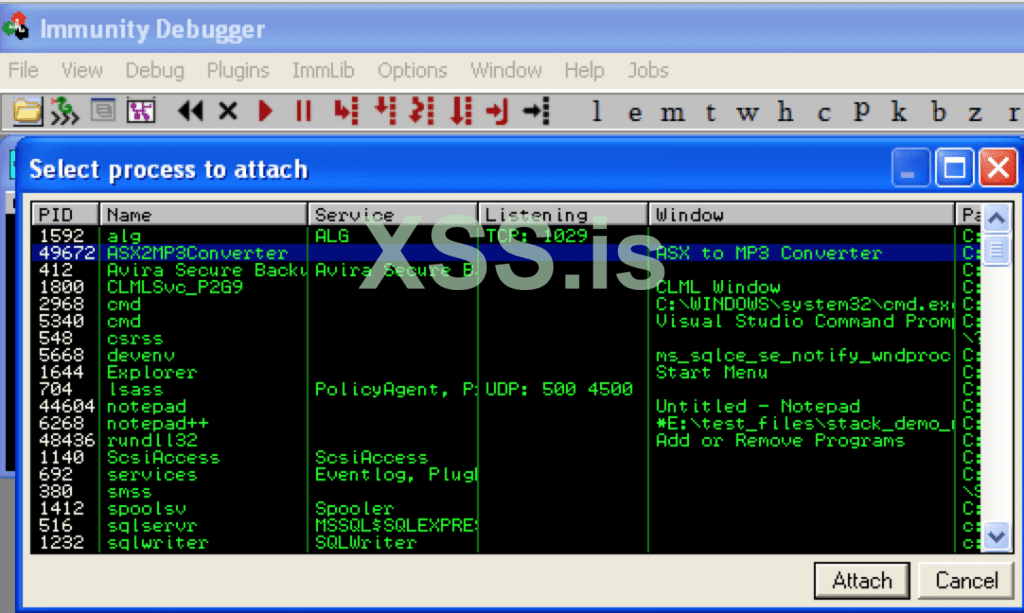This screenshot has width=1024, height=613.
Task: Select the rundll32 process row
Action: pos(506,439)
